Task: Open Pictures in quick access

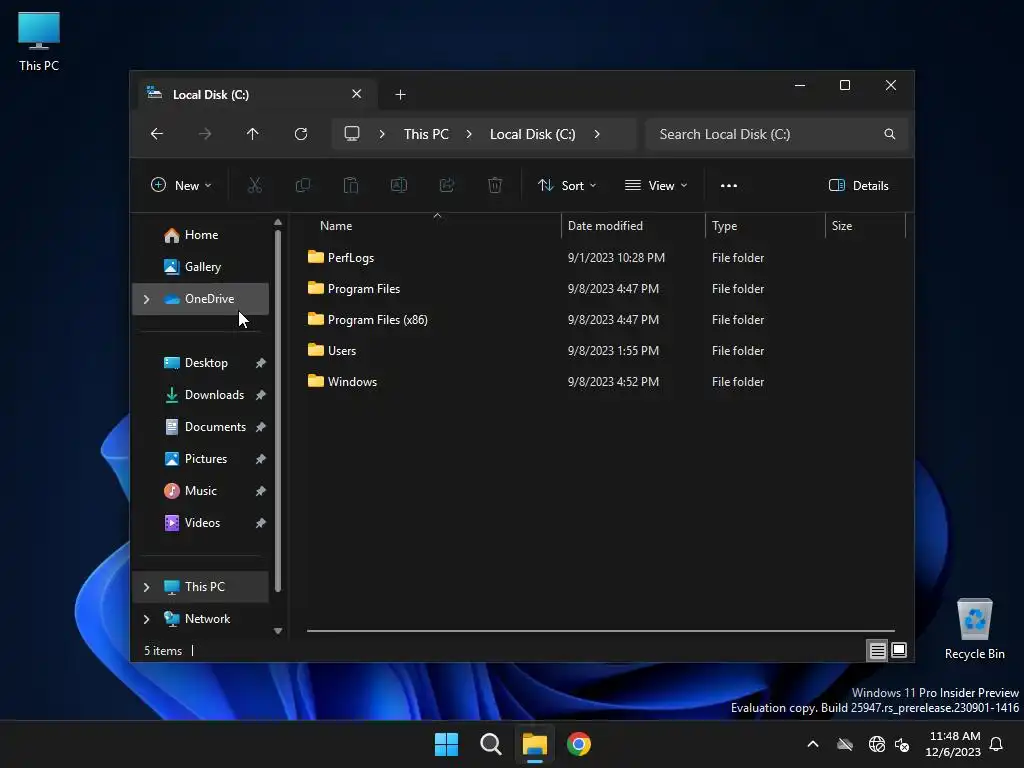Action: coord(200,459)
